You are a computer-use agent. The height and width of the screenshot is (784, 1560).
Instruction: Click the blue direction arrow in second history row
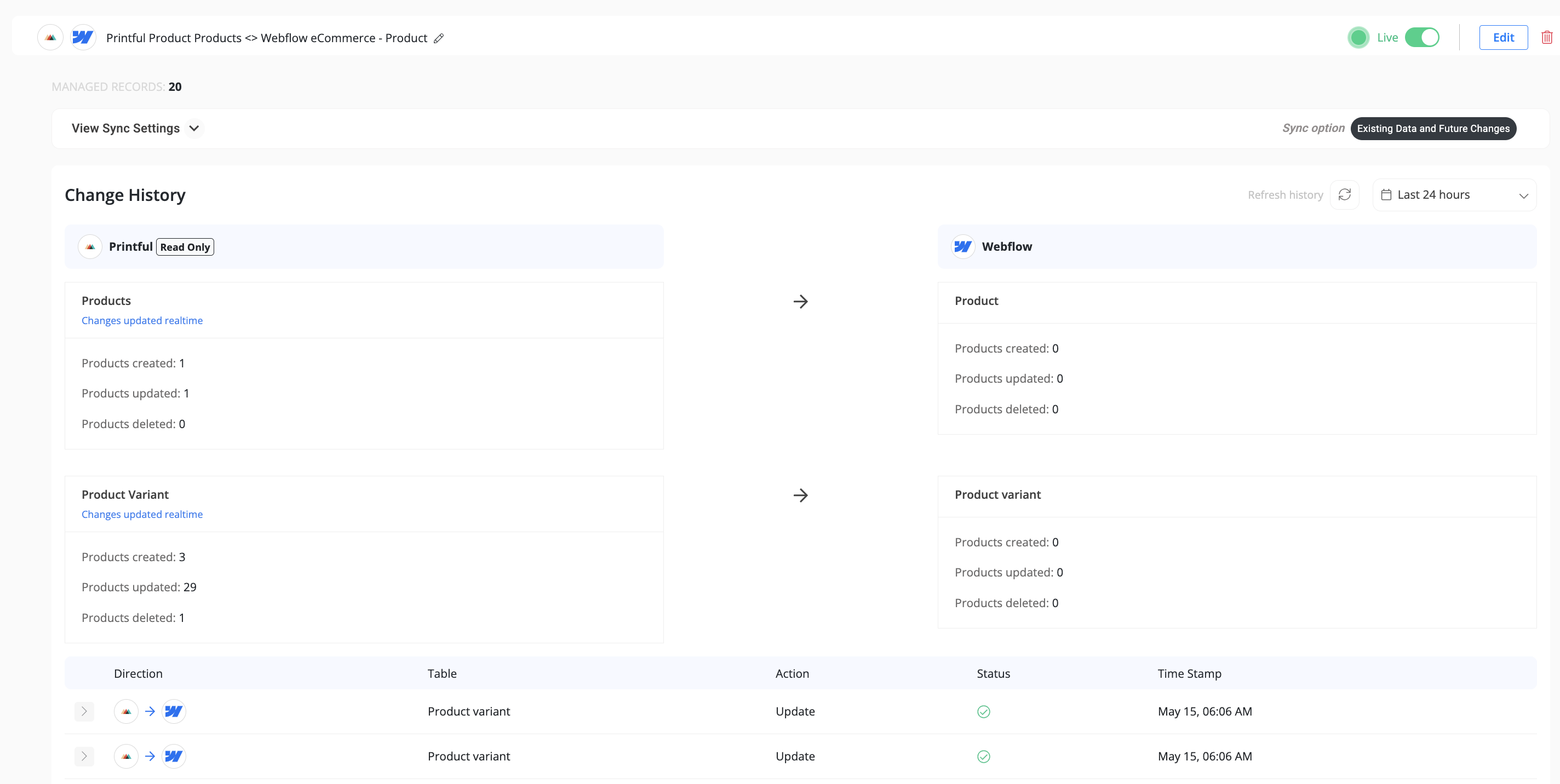point(150,756)
